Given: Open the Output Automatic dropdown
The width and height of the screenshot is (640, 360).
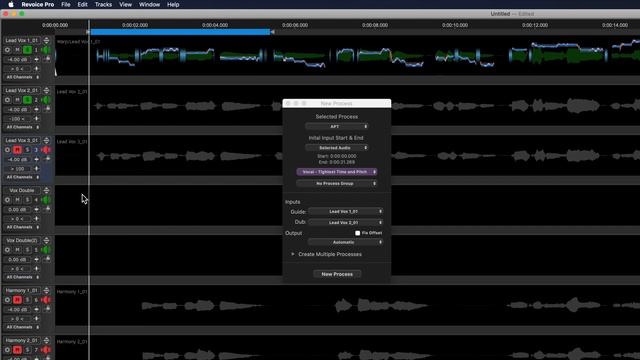Looking at the screenshot, I should click(x=346, y=242).
